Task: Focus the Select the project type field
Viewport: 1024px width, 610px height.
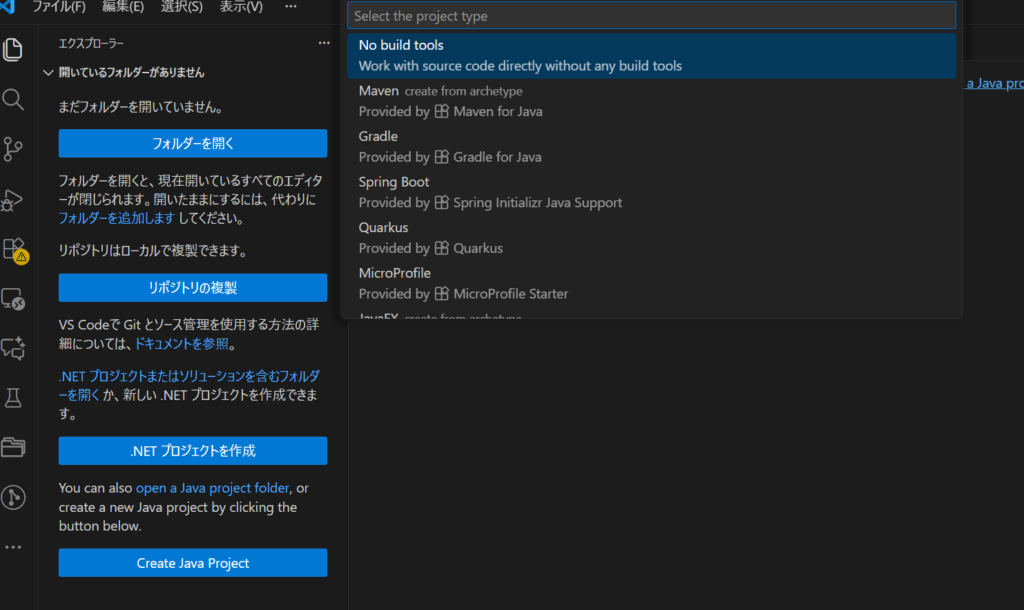Action: [x=651, y=16]
